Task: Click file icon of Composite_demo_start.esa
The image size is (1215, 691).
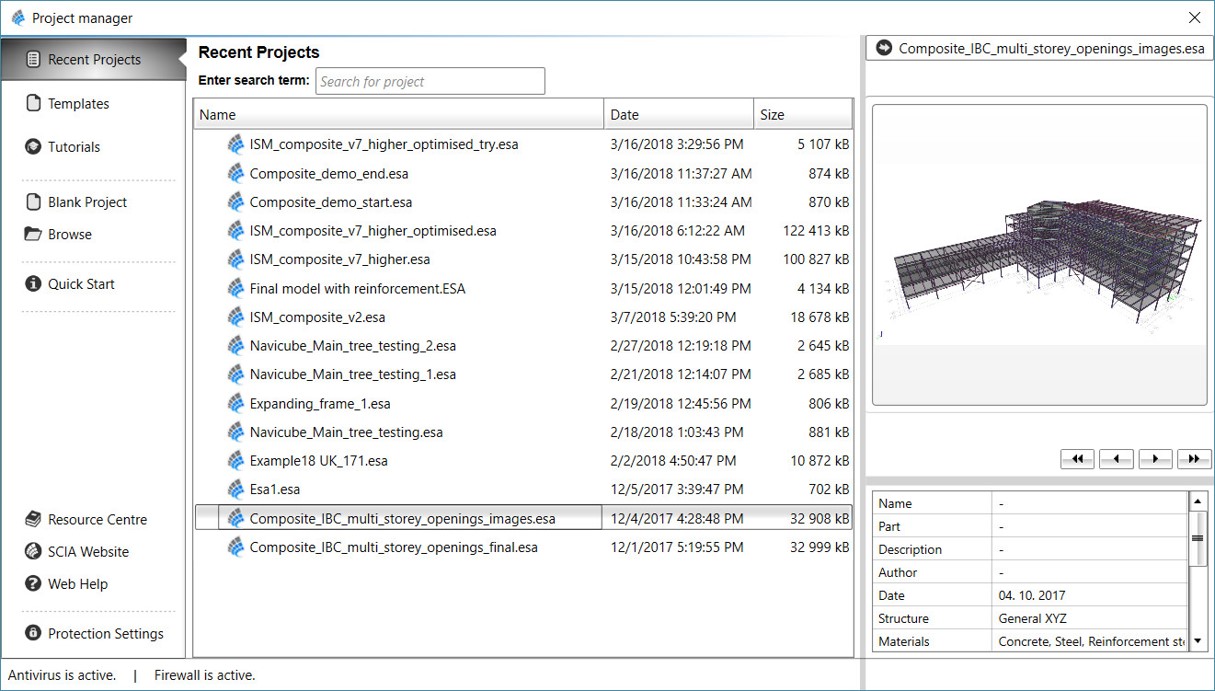Action: (236, 202)
